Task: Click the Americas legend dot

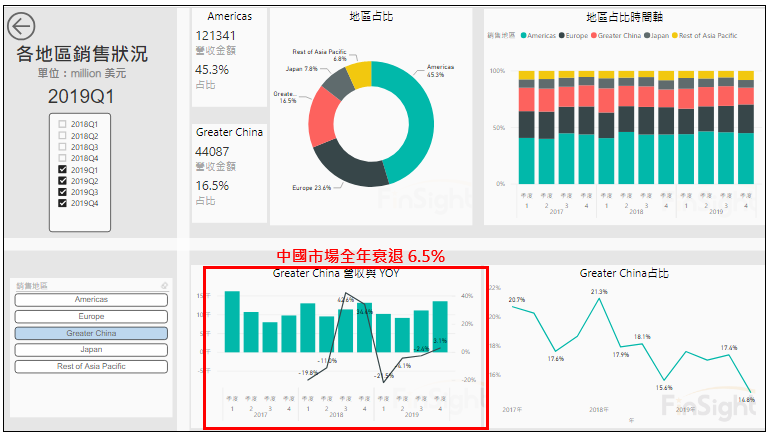Action: click(522, 35)
